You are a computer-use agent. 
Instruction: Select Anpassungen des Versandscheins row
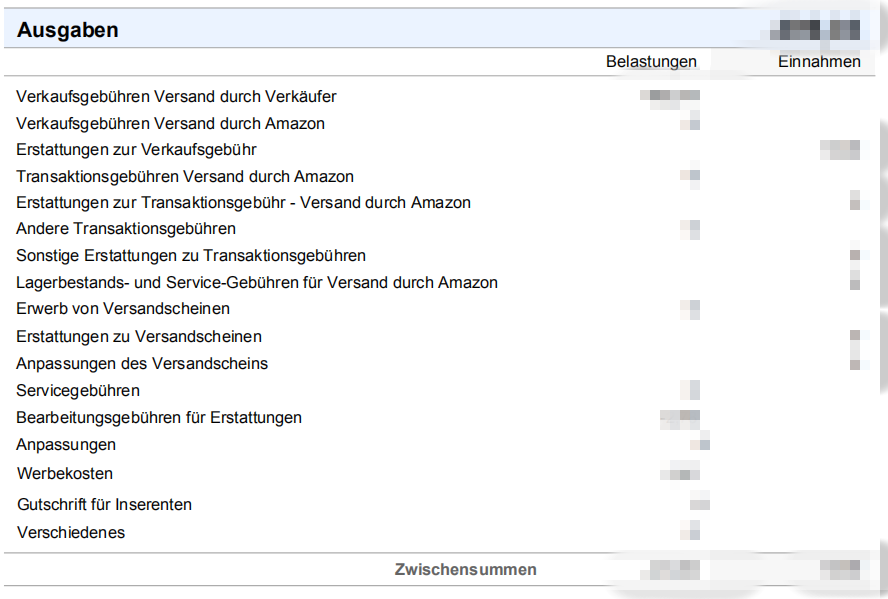pyautogui.click(x=142, y=364)
